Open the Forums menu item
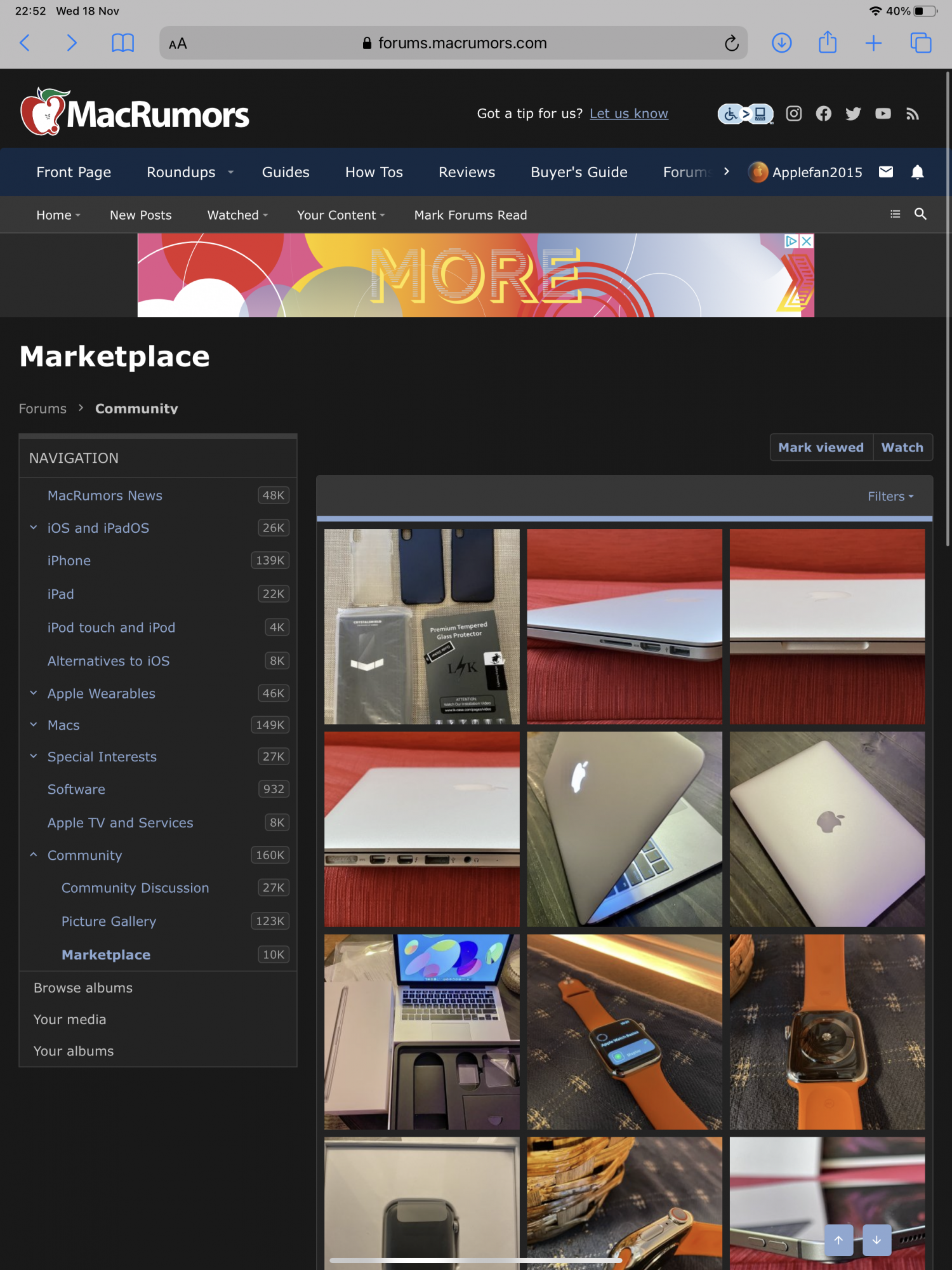Viewport: 952px width, 1270px height. click(687, 172)
